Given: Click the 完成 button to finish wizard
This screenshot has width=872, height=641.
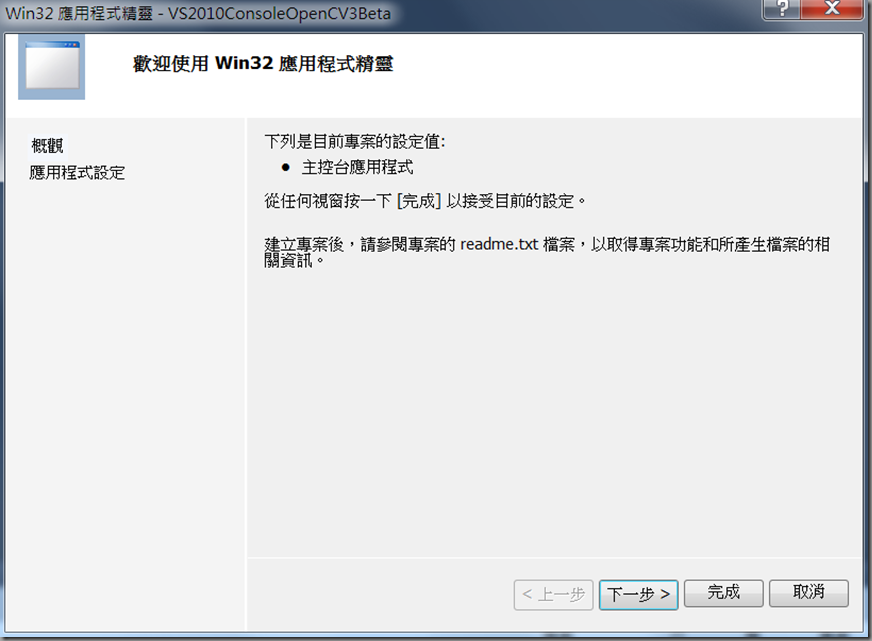Looking at the screenshot, I should click(723, 593).
